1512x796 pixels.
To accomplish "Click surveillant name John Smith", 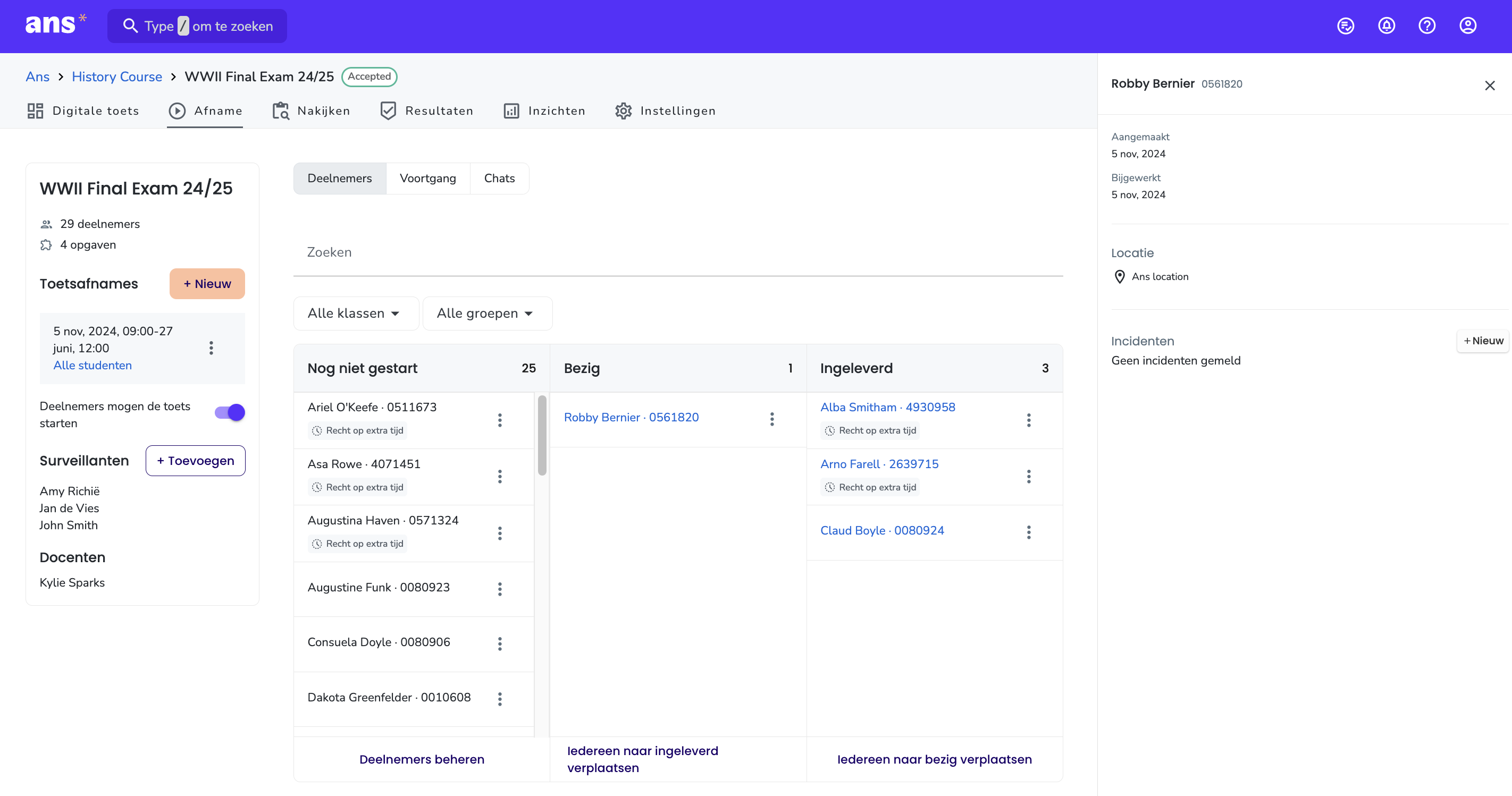I will (69, 526).
